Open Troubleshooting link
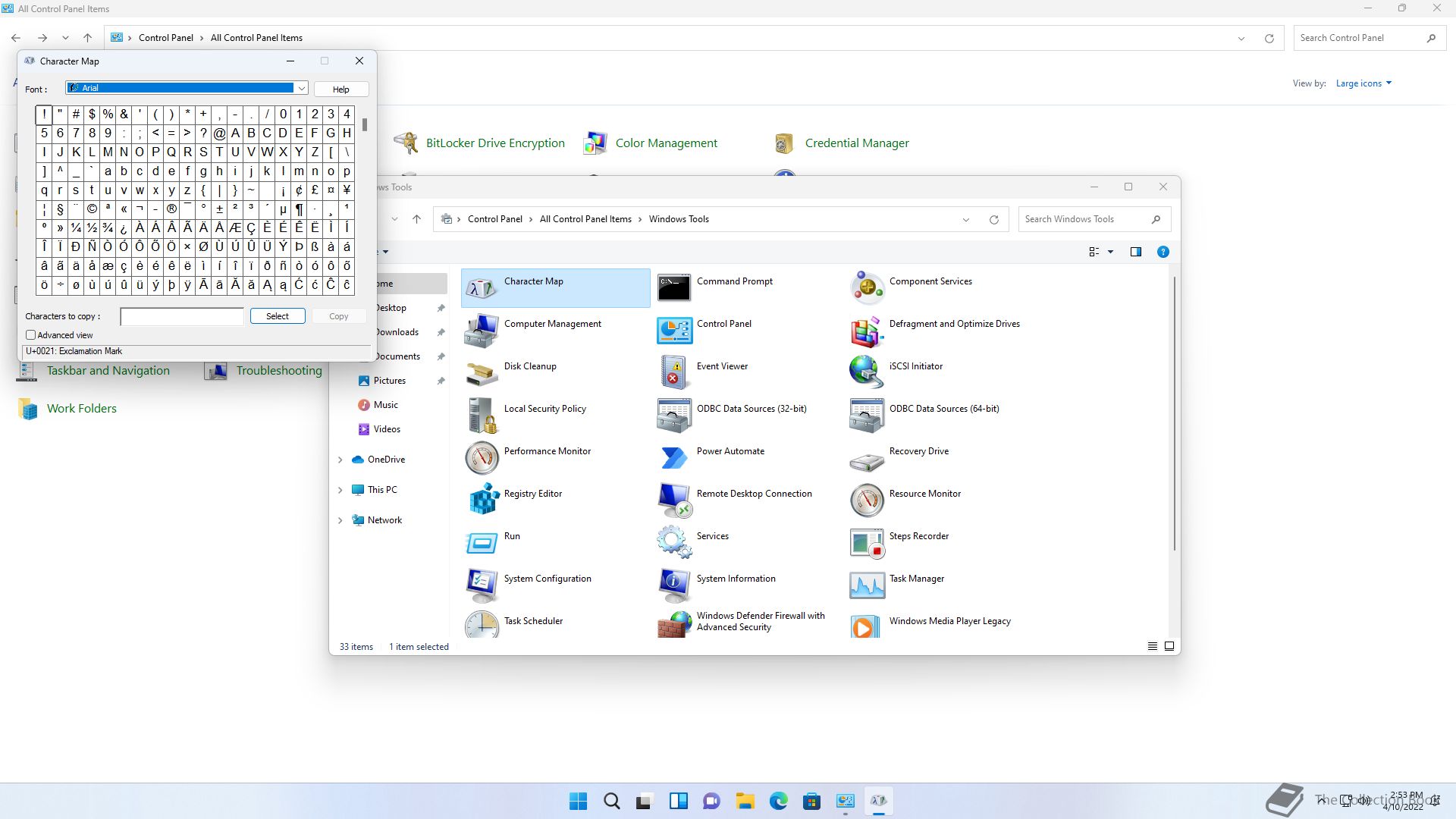The image size is (1456, 819). coord(279,370)
